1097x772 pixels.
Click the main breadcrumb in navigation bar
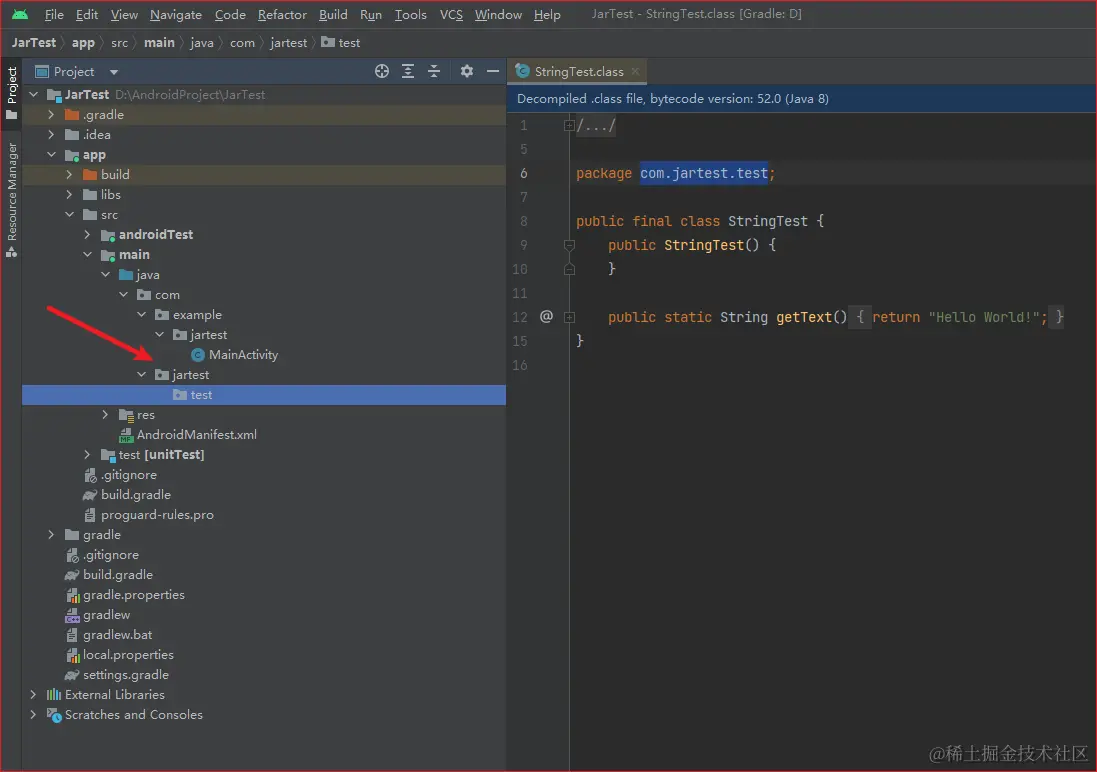(x=158, y=43)
